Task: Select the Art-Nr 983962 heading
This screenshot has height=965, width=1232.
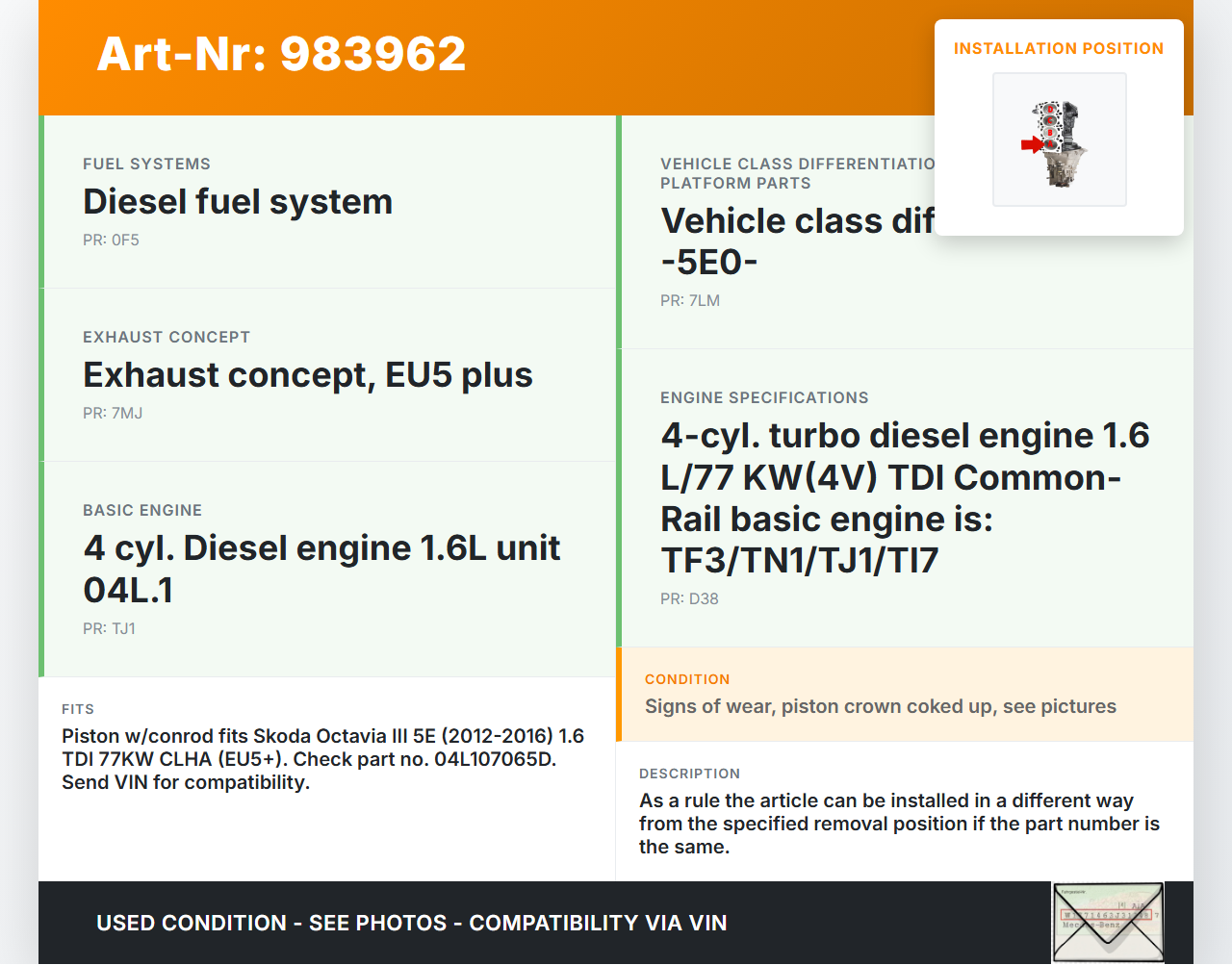Action: (x=281, y=54)
